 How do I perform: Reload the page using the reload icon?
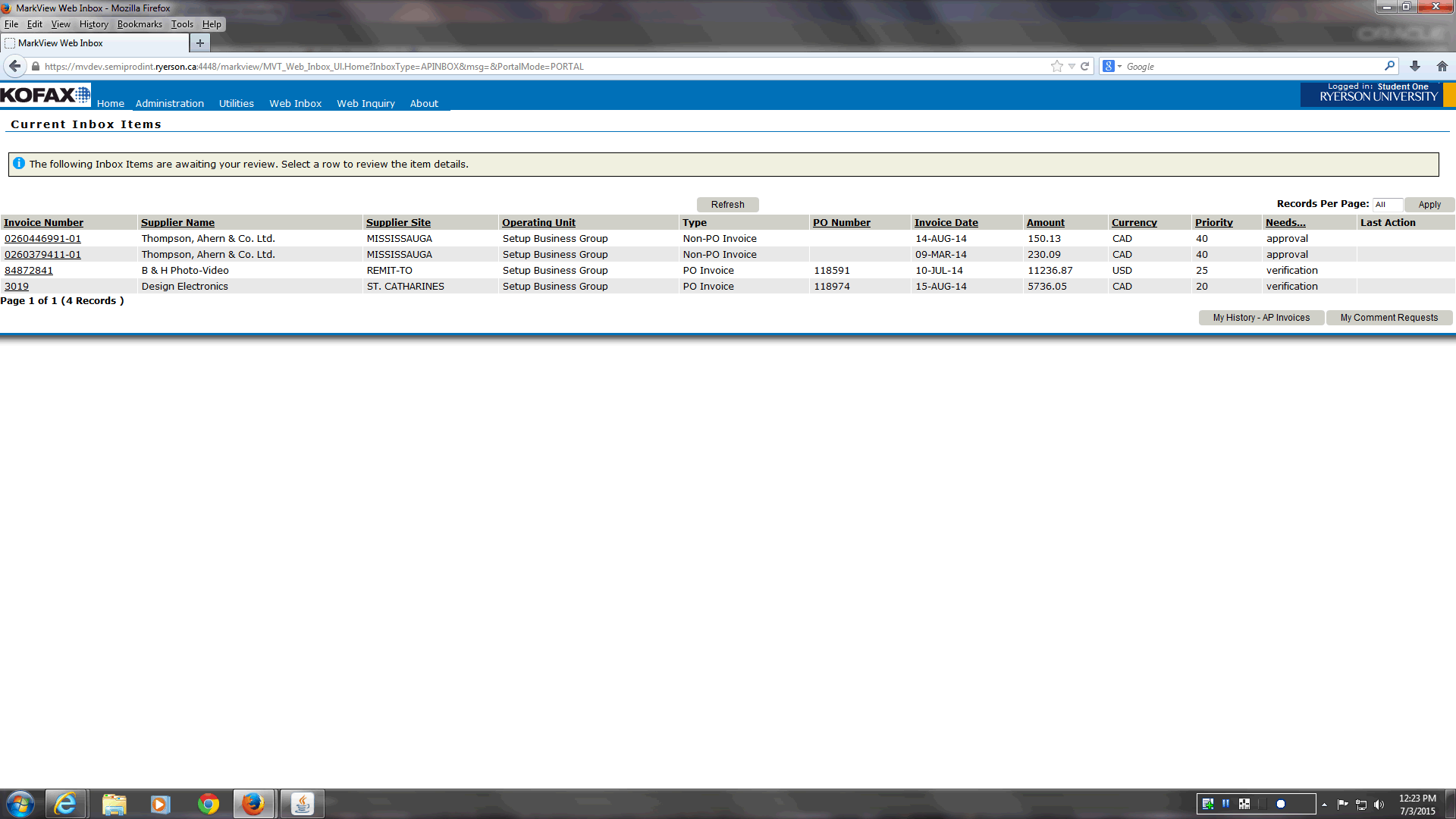(x=1085, y=66)
